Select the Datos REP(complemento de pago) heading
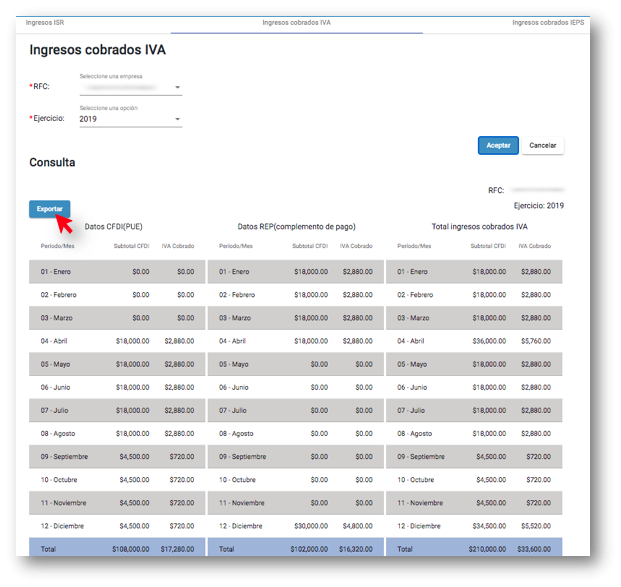Image resolution: width=621 pixels, height=587 pixels. 296,227
